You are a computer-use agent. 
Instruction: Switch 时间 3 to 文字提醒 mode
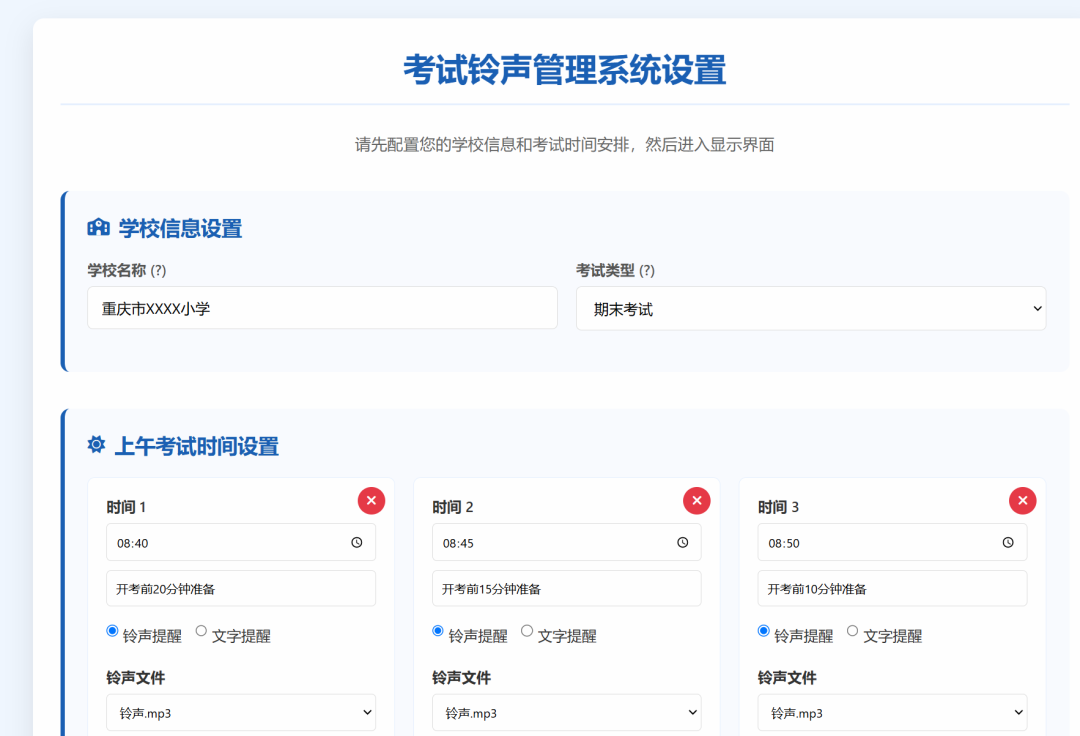coord(852,630)
